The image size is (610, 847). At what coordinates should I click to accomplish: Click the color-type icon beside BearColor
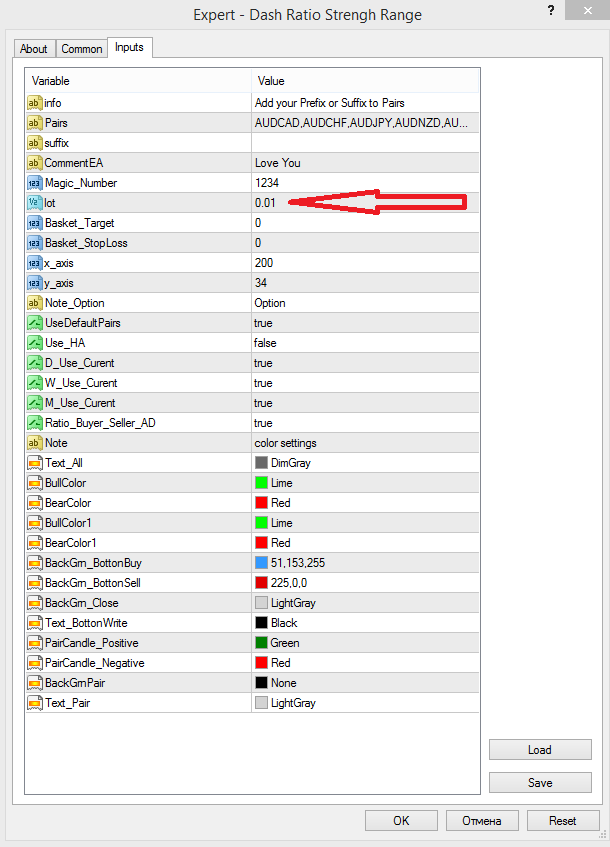[x=34, y=503]
